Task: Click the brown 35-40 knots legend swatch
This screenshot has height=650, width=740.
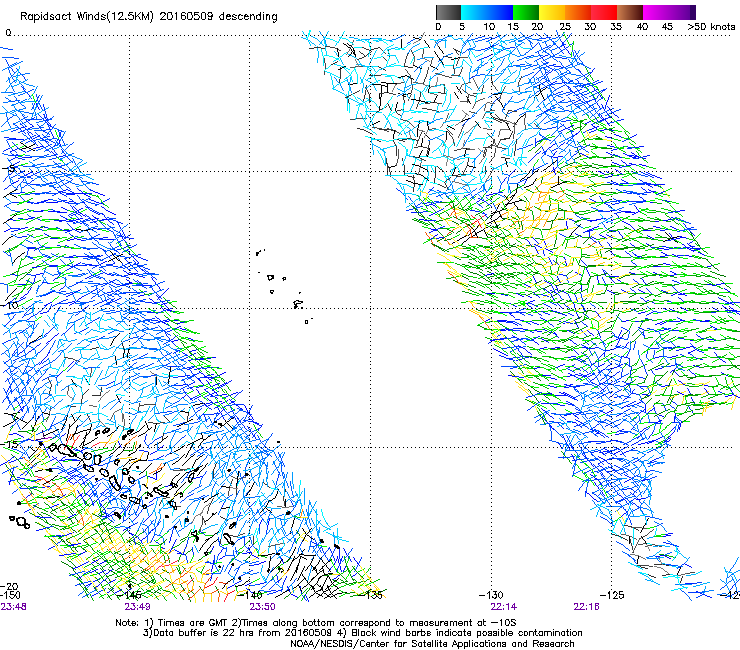Action: (630, 12)
